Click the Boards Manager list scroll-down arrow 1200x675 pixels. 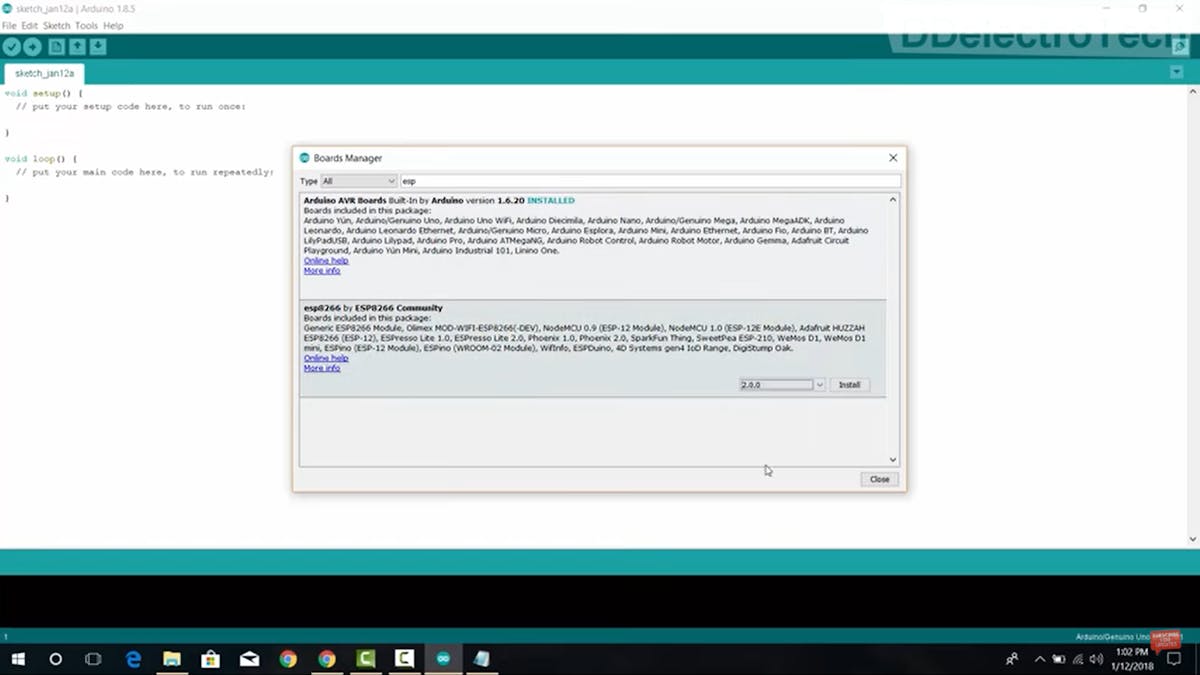click(893, 460)
